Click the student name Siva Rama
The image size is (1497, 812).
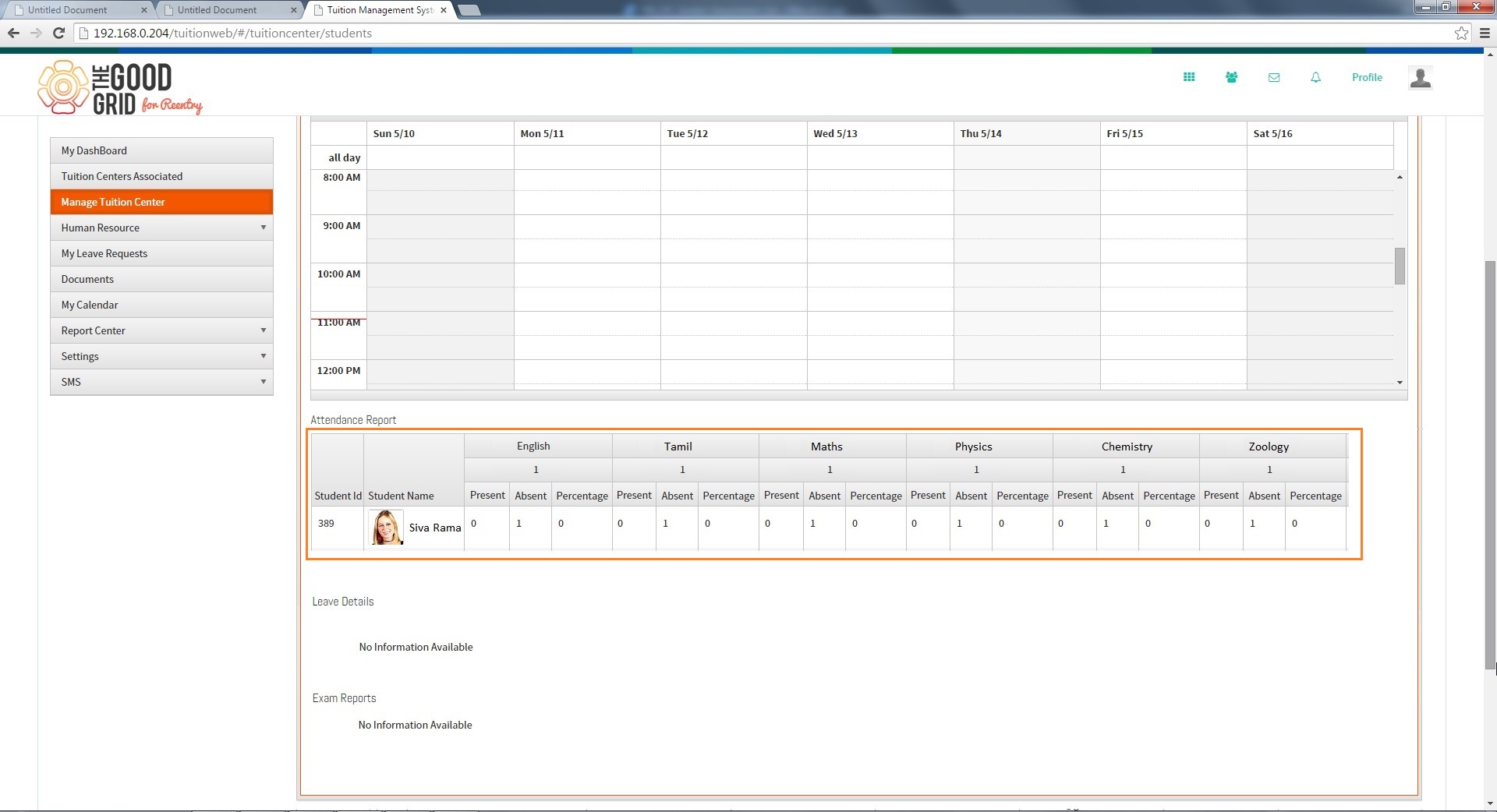pyautogui.click(x=435, y=528)
